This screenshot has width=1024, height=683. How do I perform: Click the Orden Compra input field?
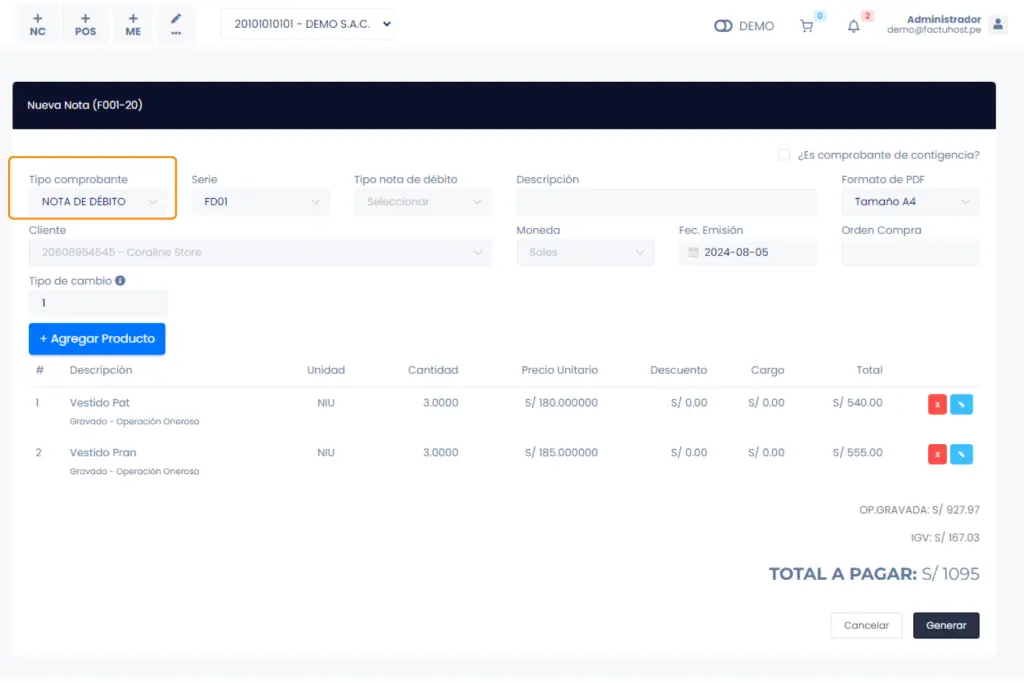[x=910, y=252]
